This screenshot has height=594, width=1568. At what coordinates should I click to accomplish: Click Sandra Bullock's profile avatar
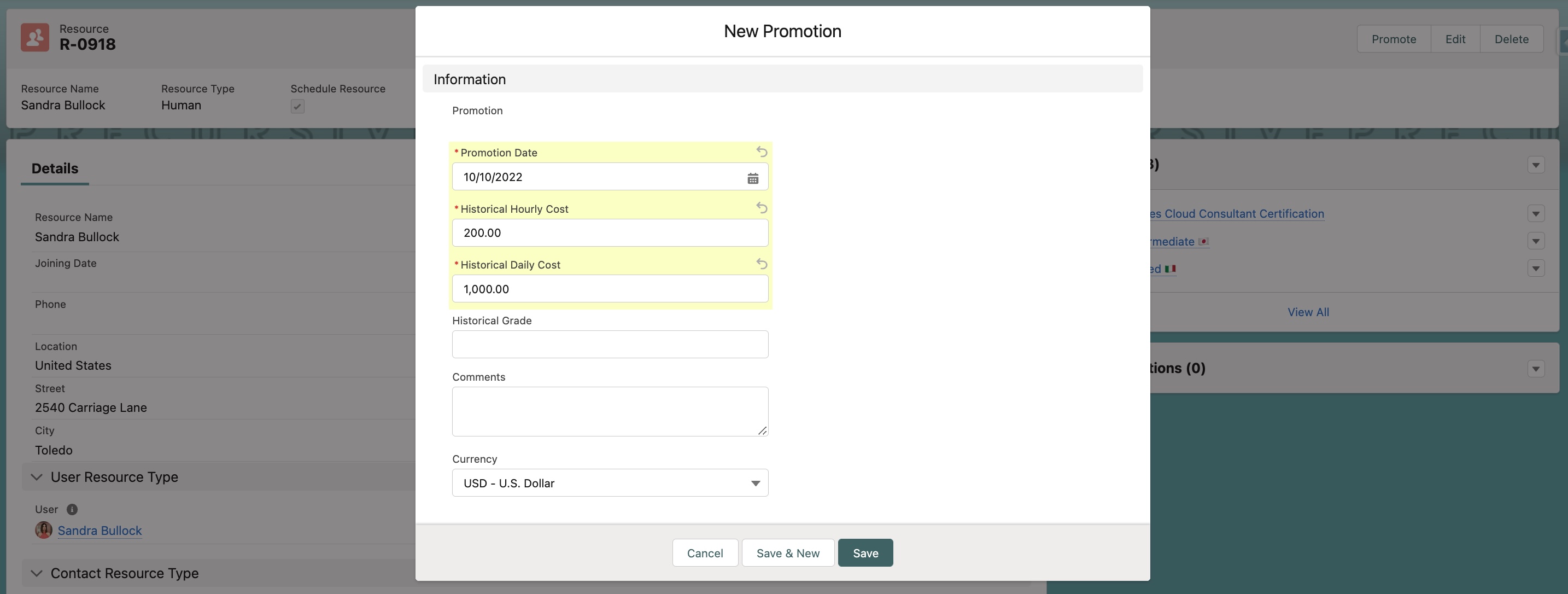(x=43, y=530)
